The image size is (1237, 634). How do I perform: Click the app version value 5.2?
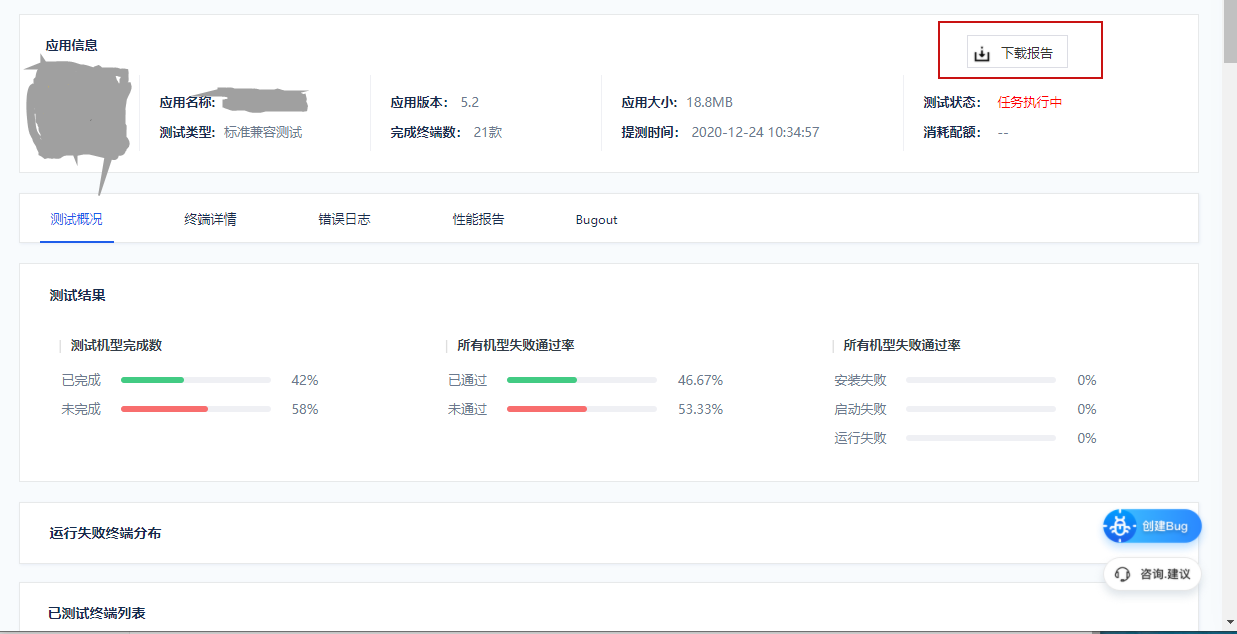[x=470, y=102]
